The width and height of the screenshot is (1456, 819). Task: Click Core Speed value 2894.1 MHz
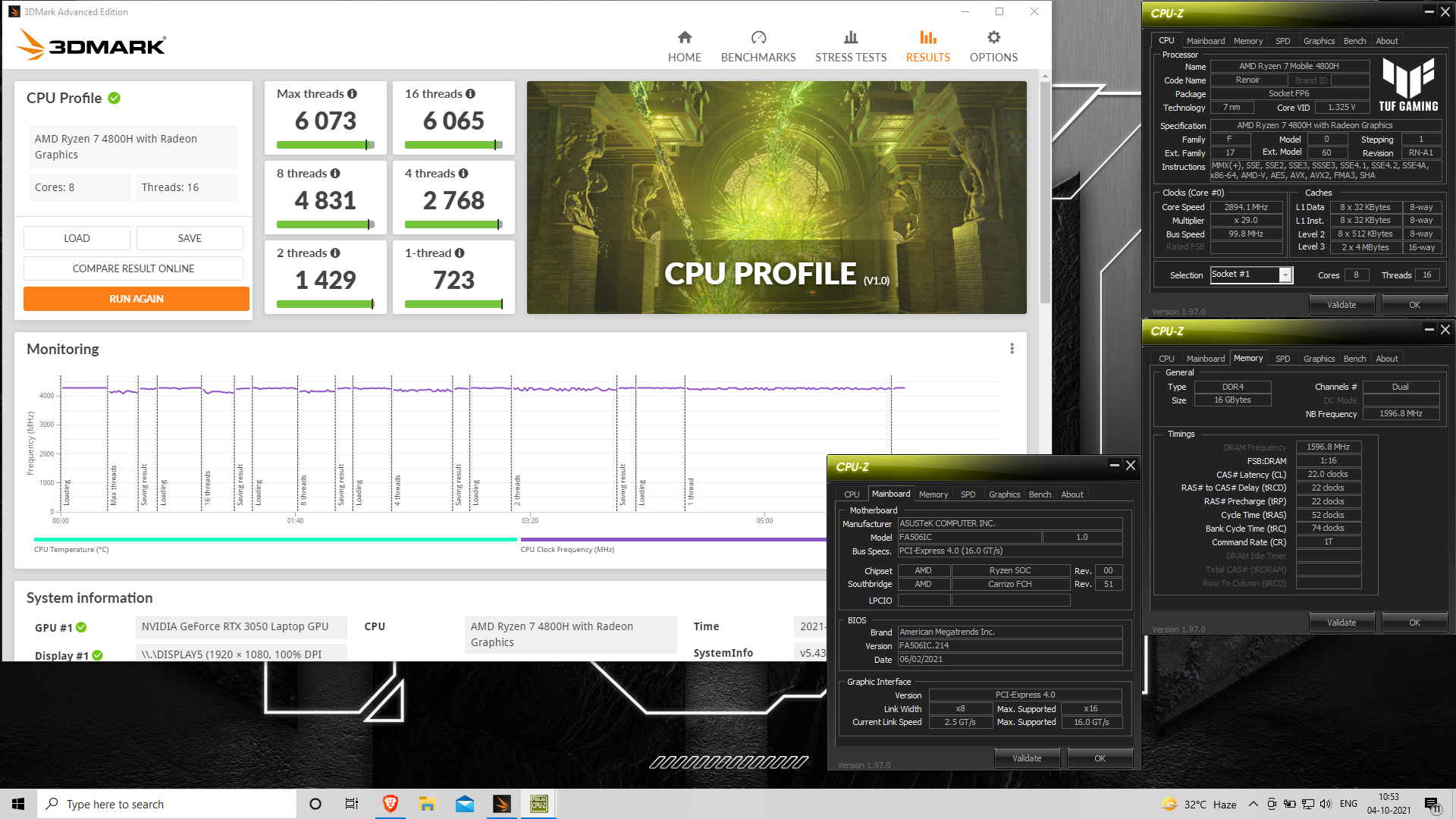[x=1246, y=207]
